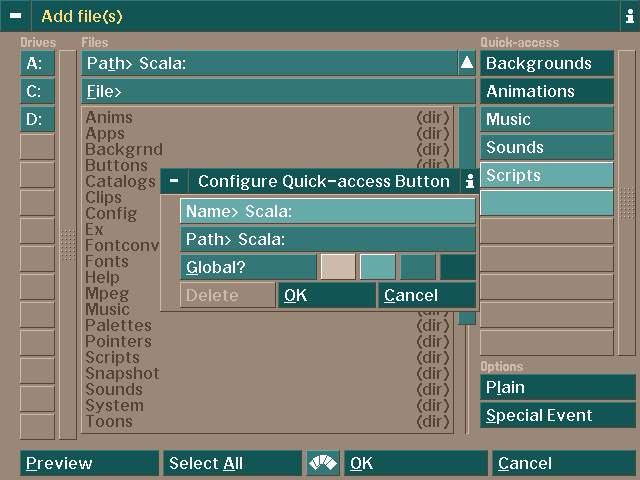The height and width of the screenshot is (480, 640).
Task: Click the minus icon on Configure Quick-access dialog
Action: point(174,181)
